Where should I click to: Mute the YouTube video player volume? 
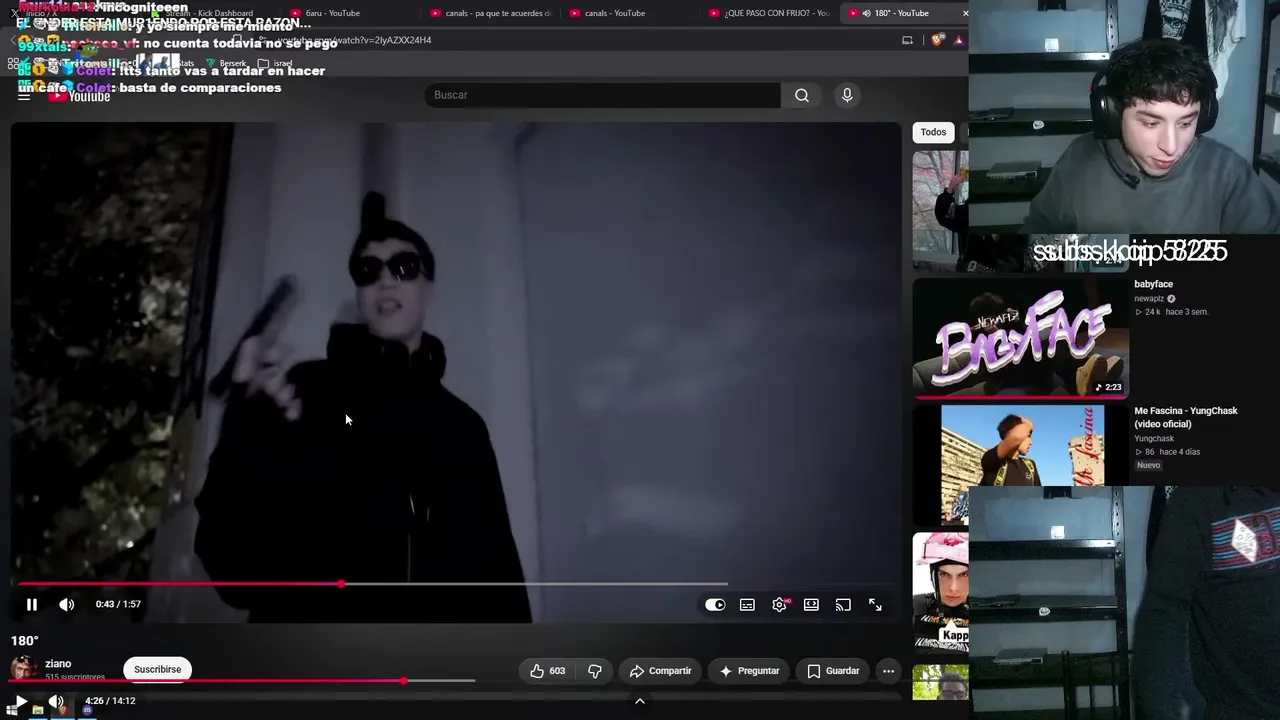(x=67, y=605)
